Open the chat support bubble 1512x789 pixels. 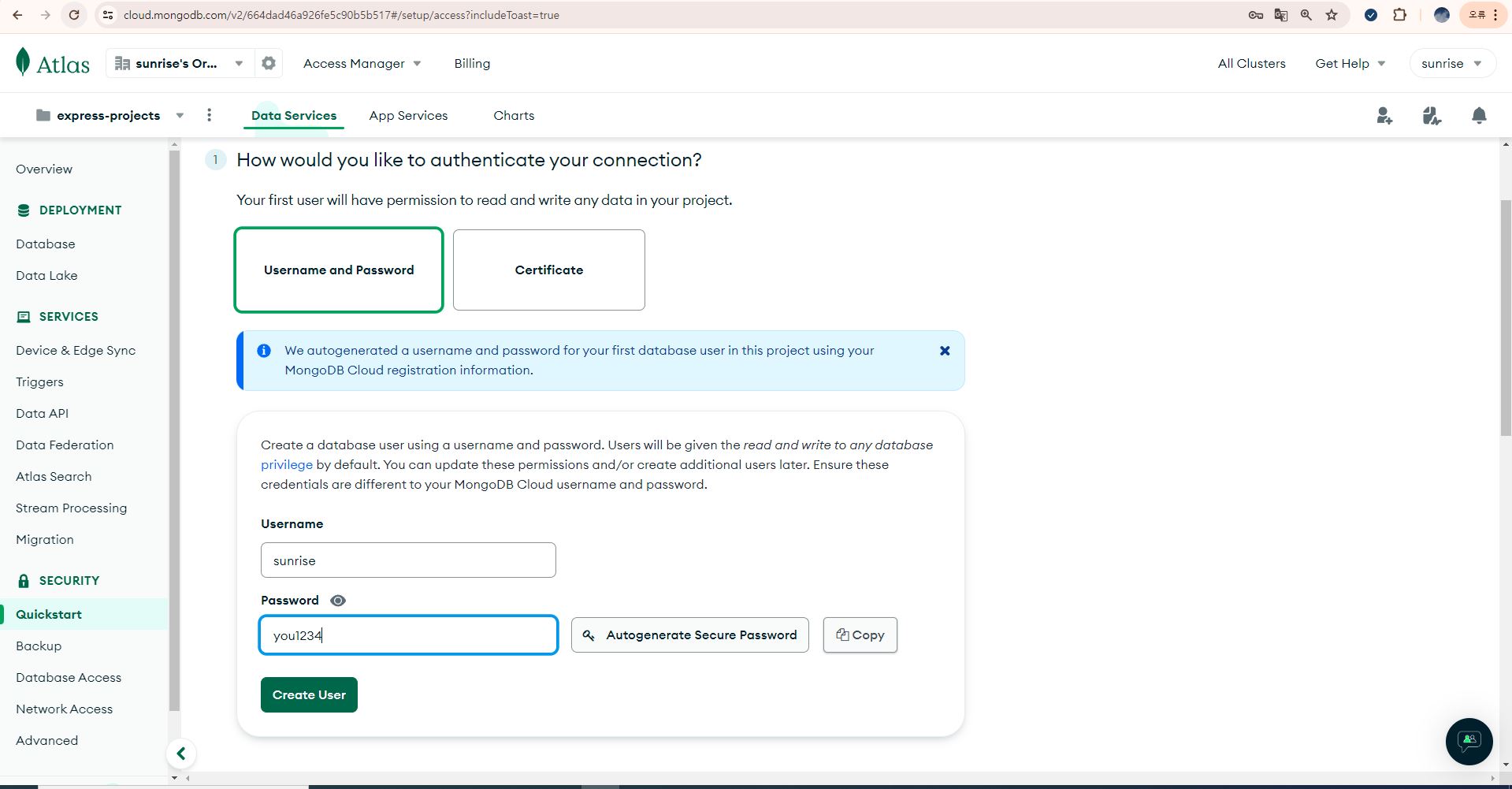tap(1469, 741)
